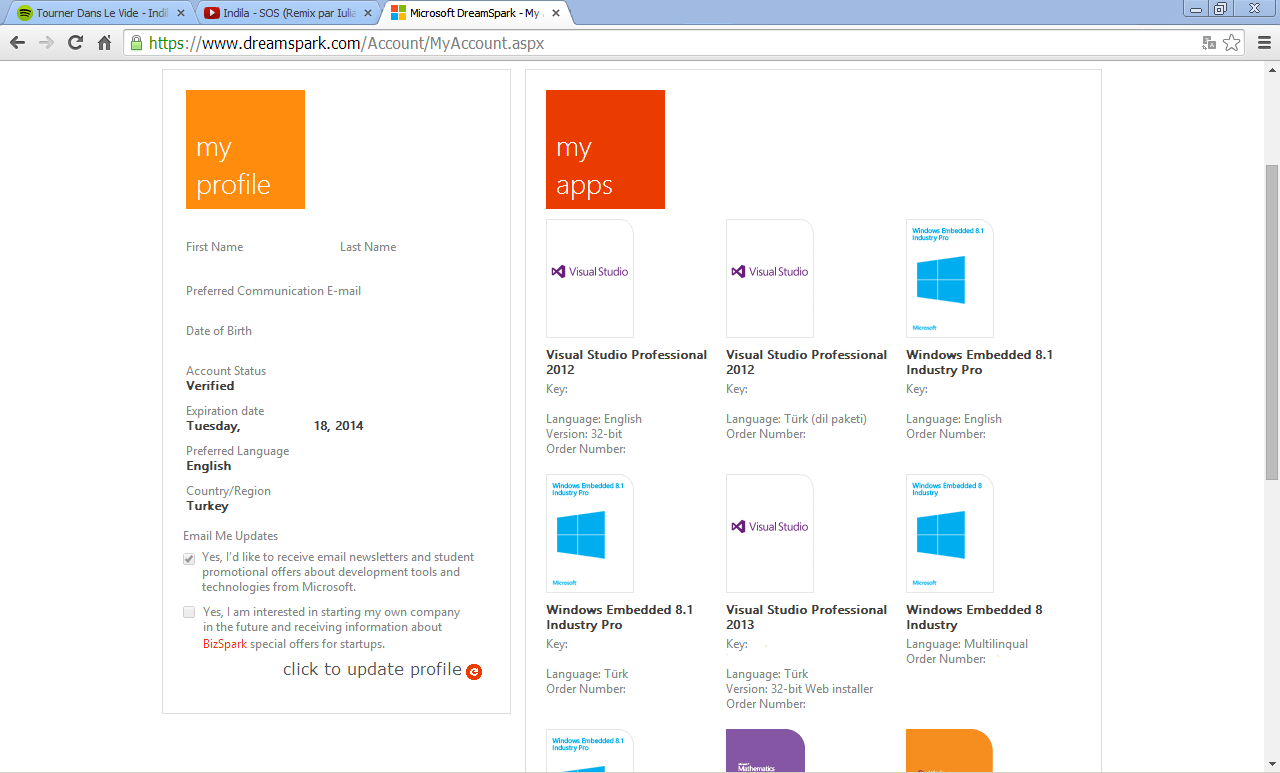Viewport: 1280px width, 773px height.
Task: Click the expiration date 'Tuesday, 18, 2014'
Action: tap(275, 426)
